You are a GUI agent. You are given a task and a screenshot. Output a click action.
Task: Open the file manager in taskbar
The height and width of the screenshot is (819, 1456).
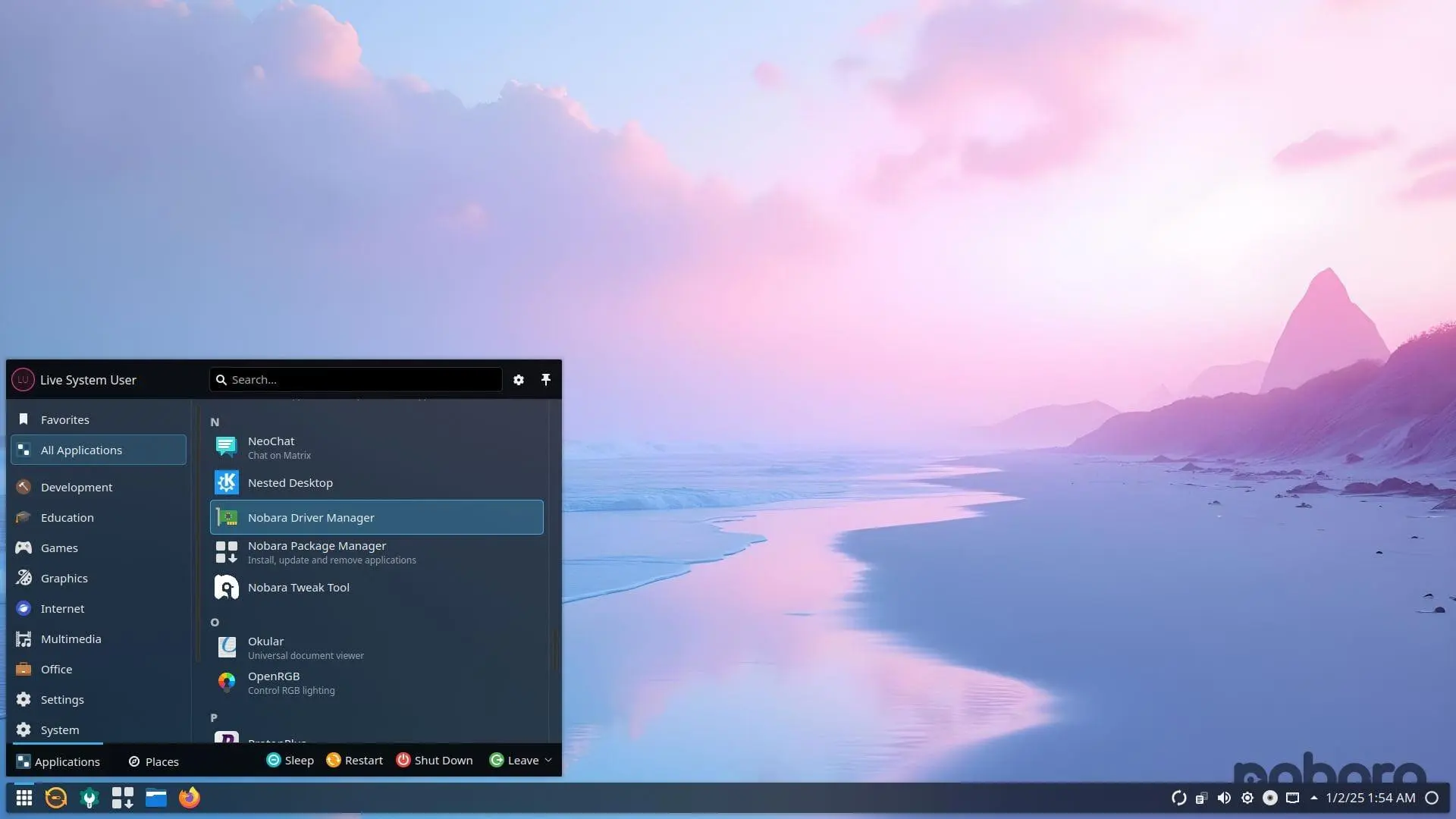click(x=156, y=798)
